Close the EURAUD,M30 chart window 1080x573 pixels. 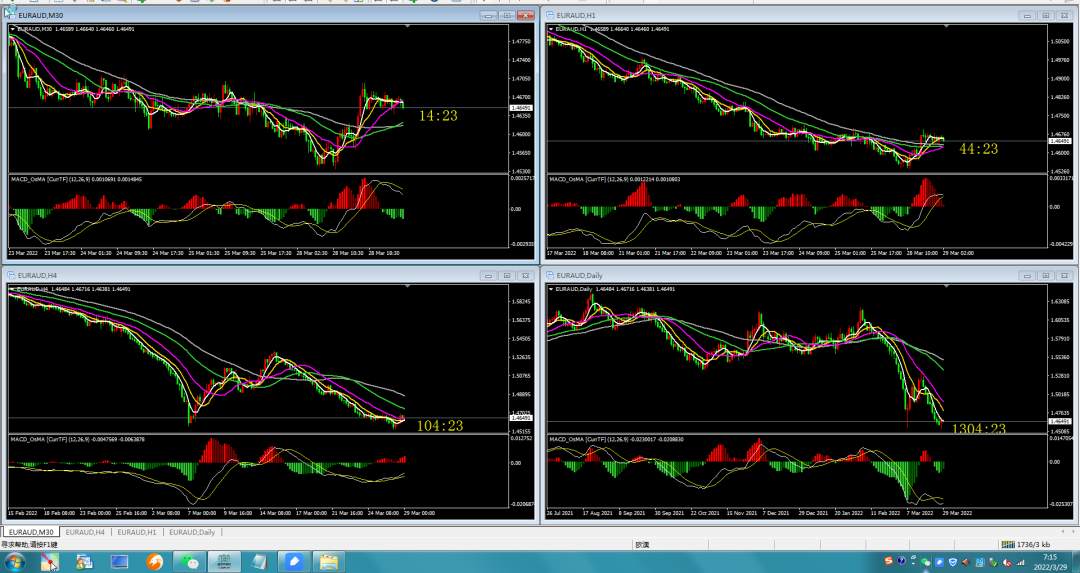(526, 15)
